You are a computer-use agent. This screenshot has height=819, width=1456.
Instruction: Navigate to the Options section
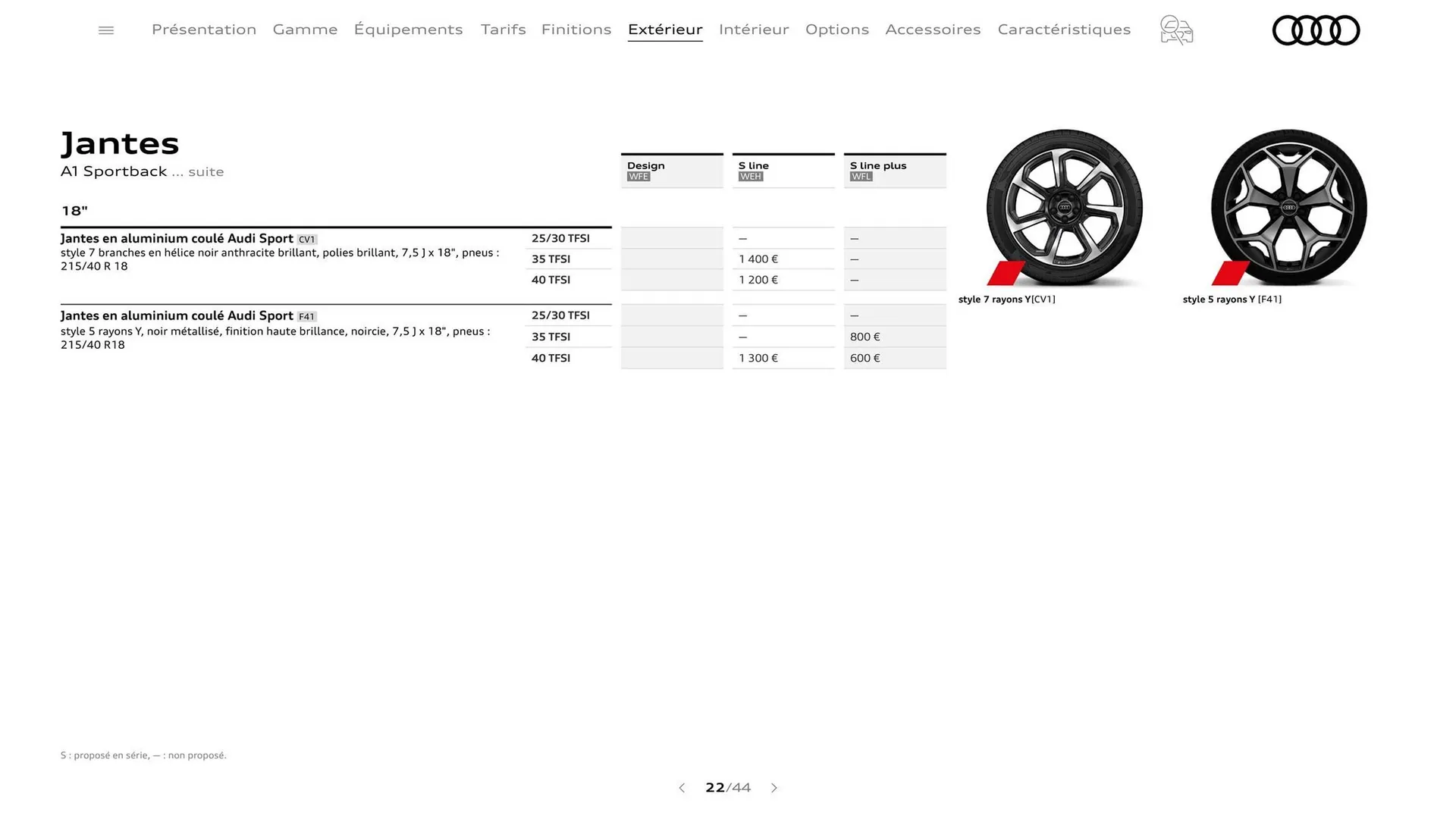[837, 30]
